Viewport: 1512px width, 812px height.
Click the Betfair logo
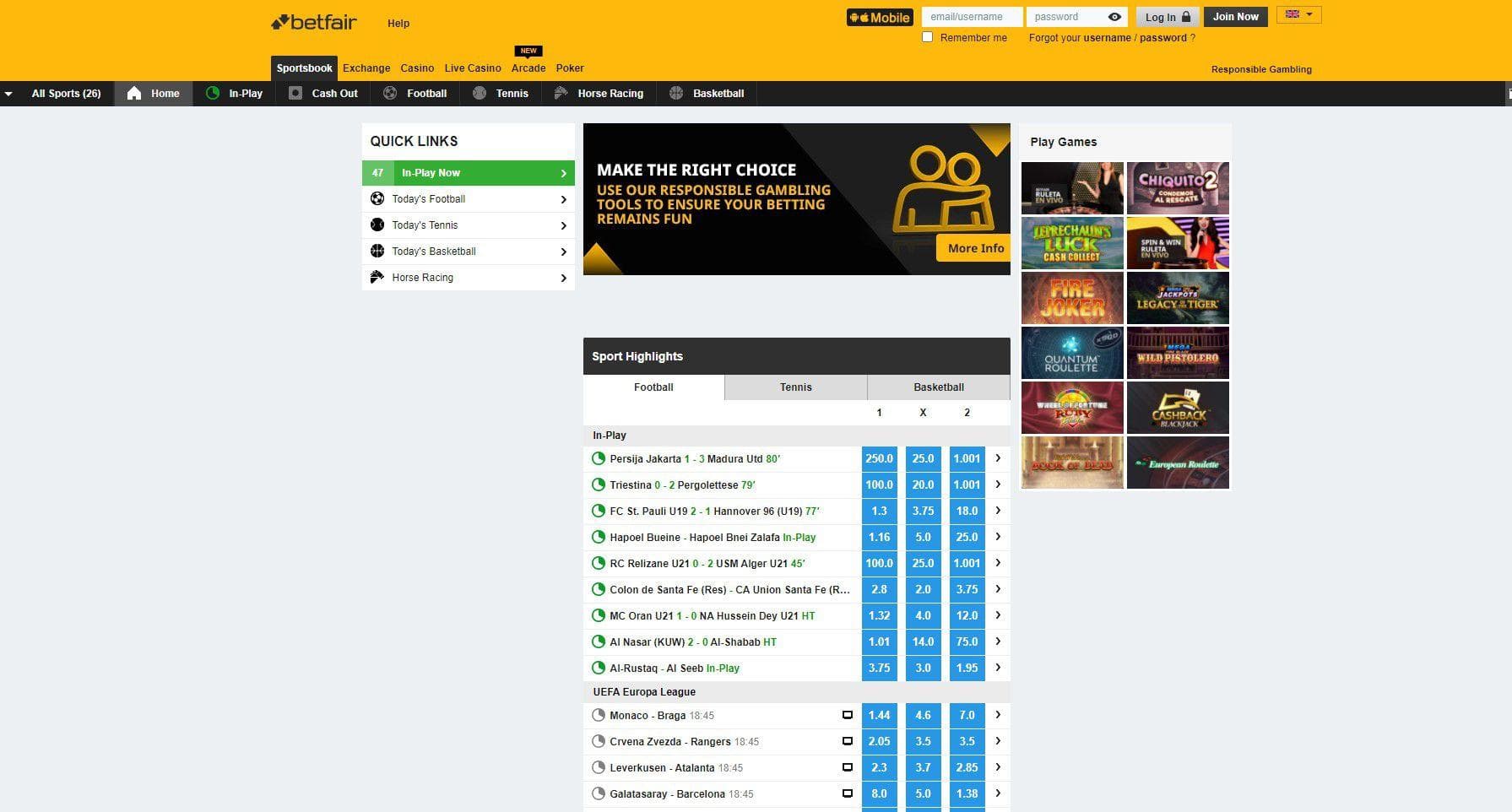[314, 23]
